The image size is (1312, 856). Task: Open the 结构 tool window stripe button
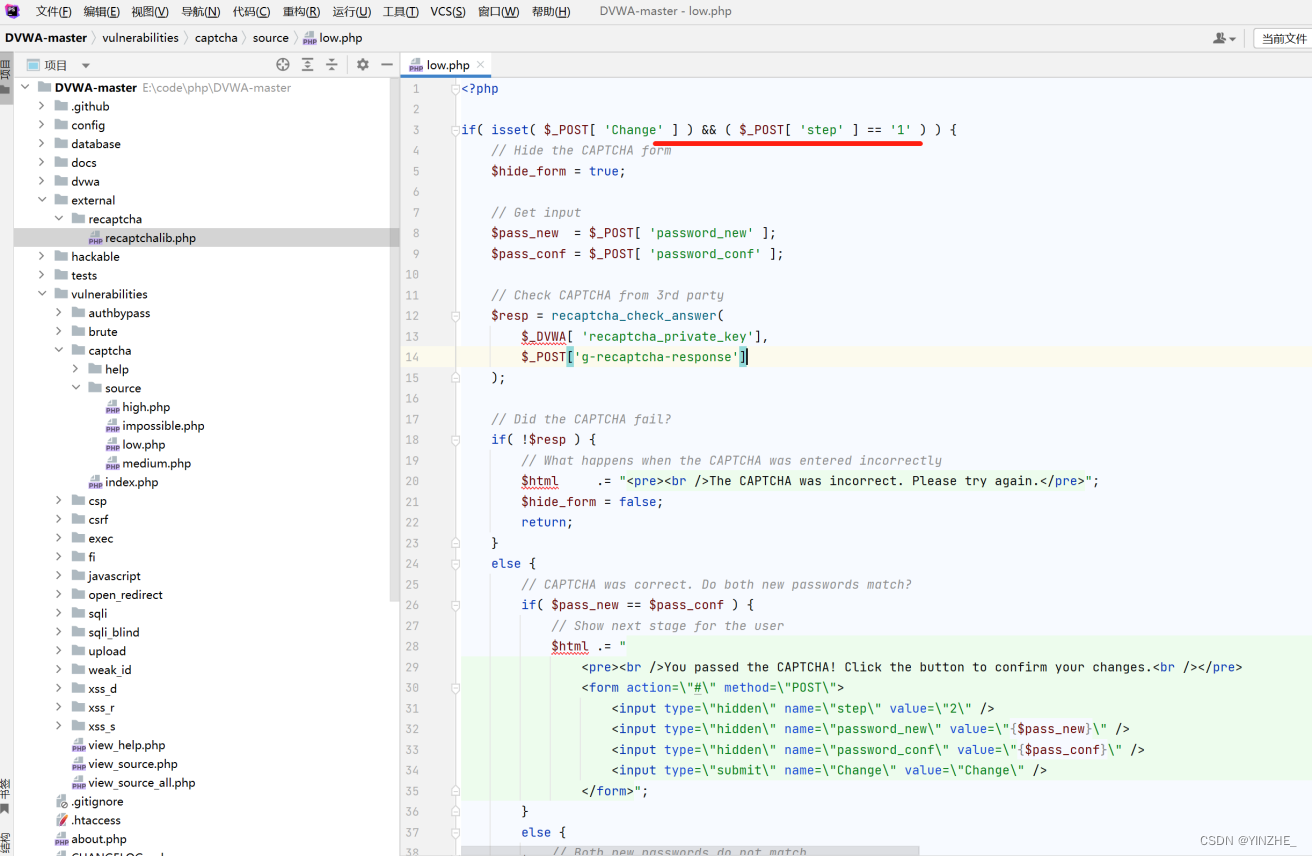click(6, 842)
